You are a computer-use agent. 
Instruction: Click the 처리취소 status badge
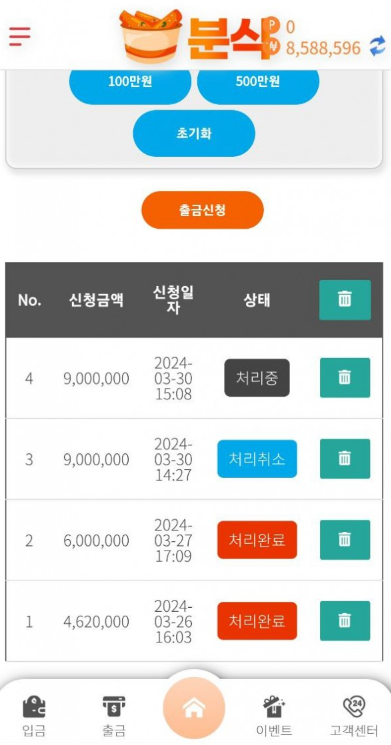[x=257, y=458]
